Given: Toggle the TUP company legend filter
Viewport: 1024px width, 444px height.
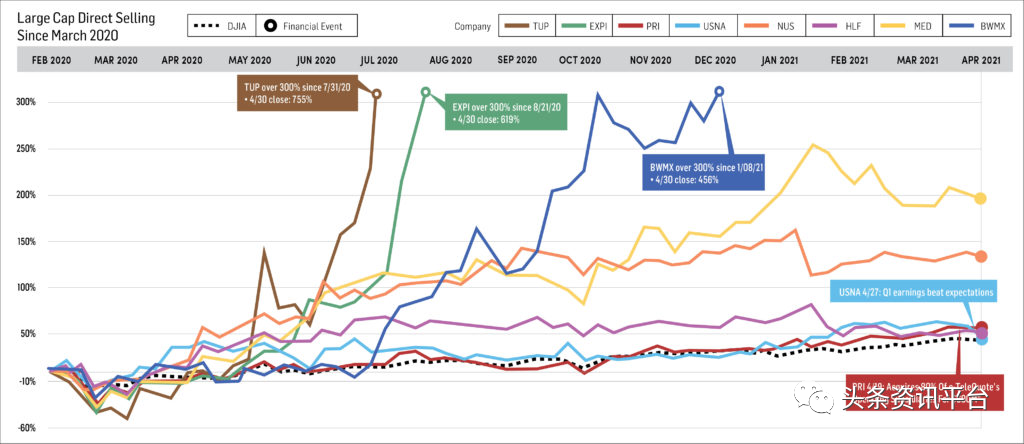Looking at the screenshot, I should (x=528, y=27).
